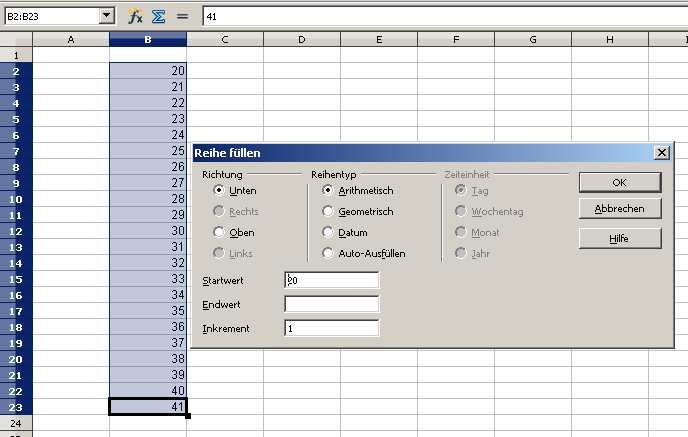This screenshot has width=688, height=437.
Task: Open Hilfe for the fill dialog
Action: coord(619,238)
